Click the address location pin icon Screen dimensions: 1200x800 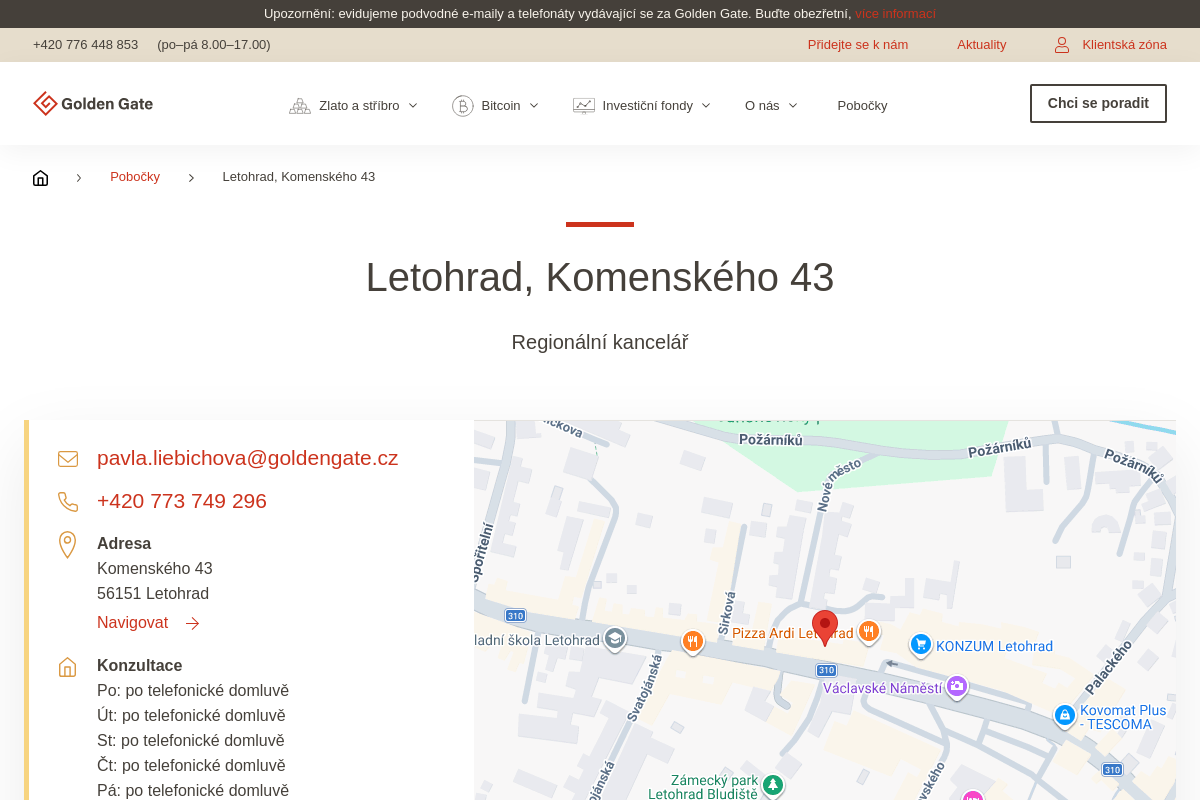tap(67, 545)
